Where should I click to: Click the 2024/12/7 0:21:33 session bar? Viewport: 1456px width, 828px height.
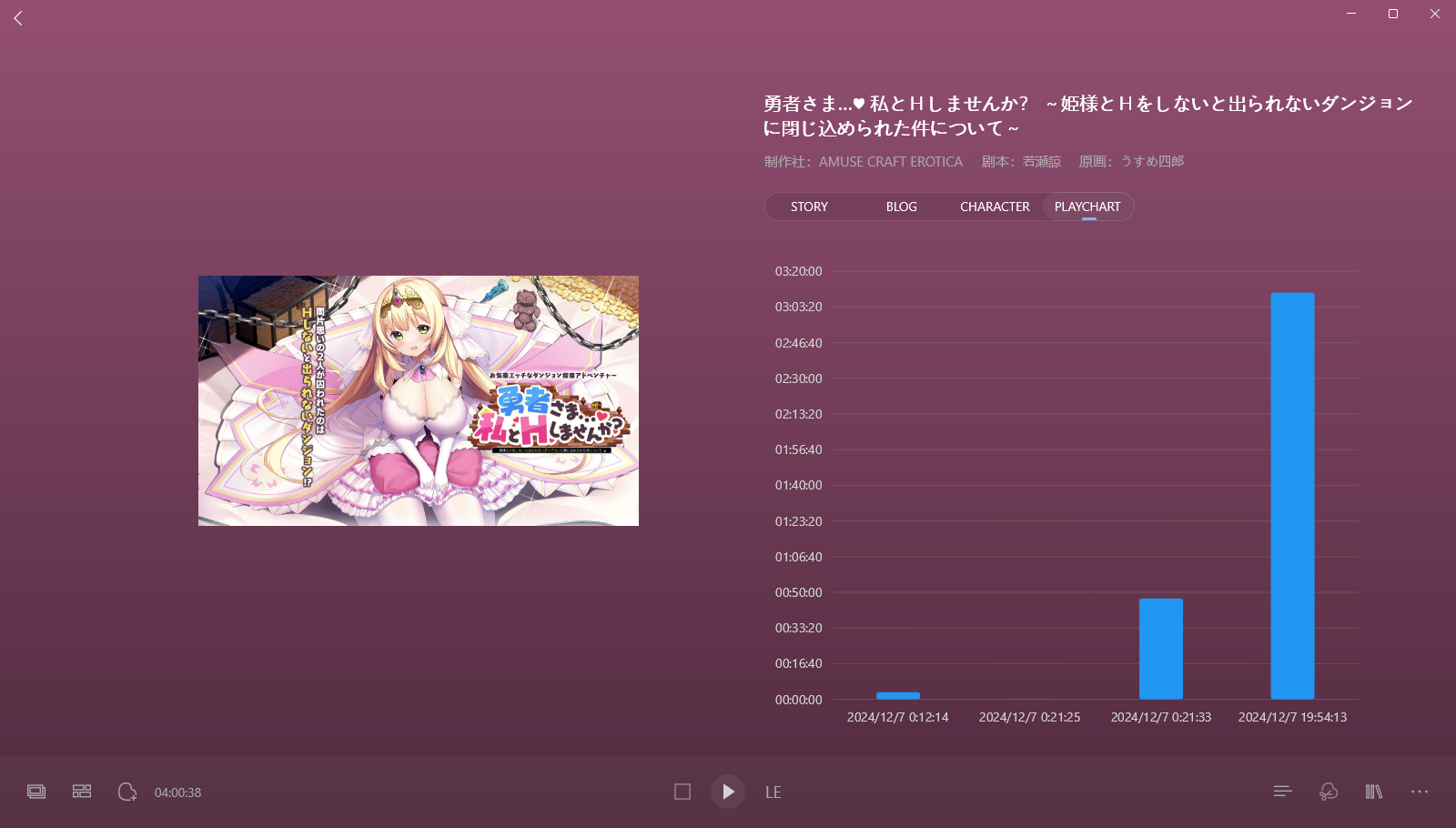pos(1161,649)
